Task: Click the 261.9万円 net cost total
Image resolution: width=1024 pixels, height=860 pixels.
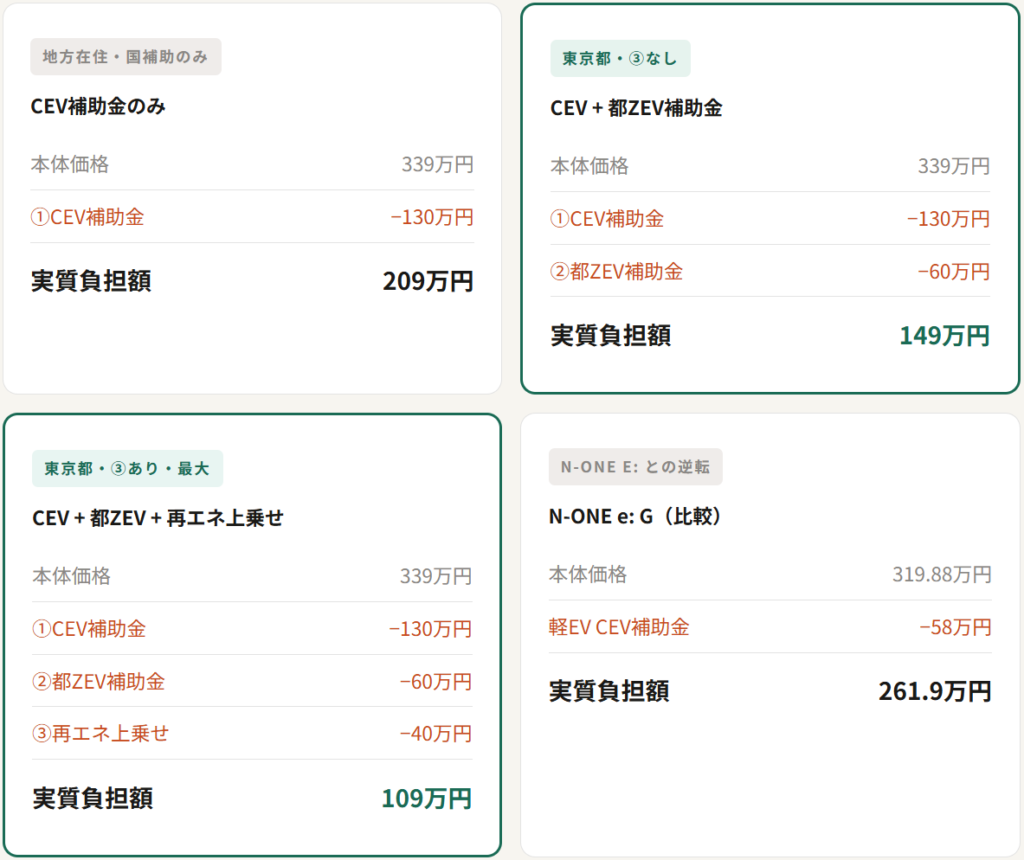Action: click(934, 691)
